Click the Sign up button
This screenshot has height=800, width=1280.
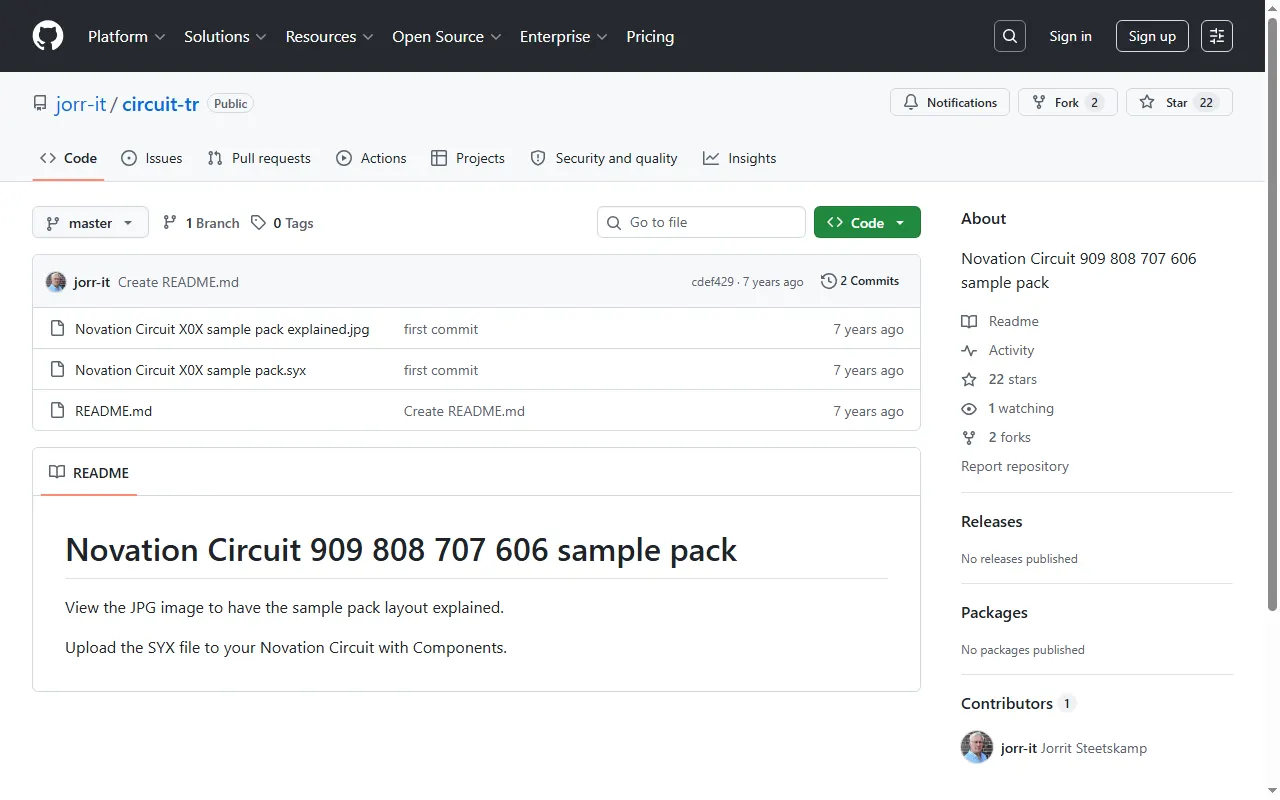coord(1152,36)
